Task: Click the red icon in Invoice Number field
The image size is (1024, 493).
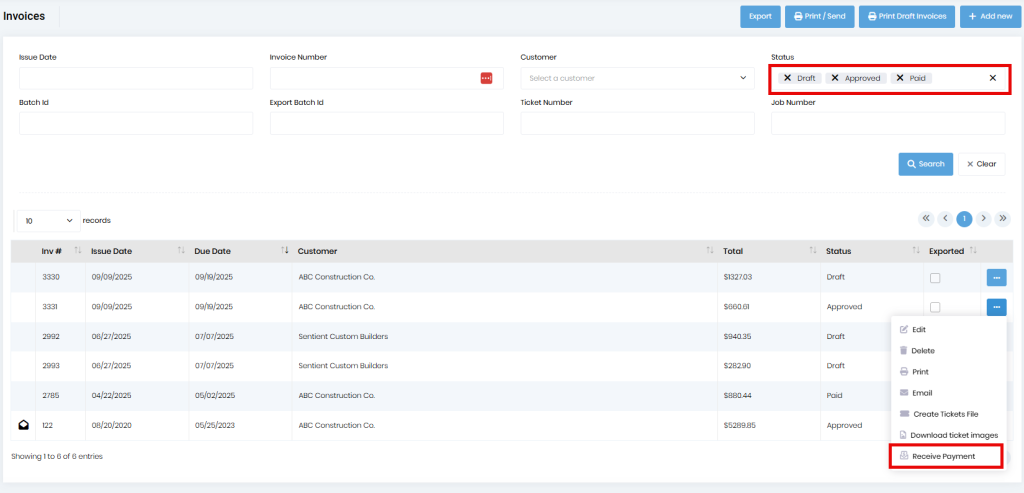Action: (486, 78)
